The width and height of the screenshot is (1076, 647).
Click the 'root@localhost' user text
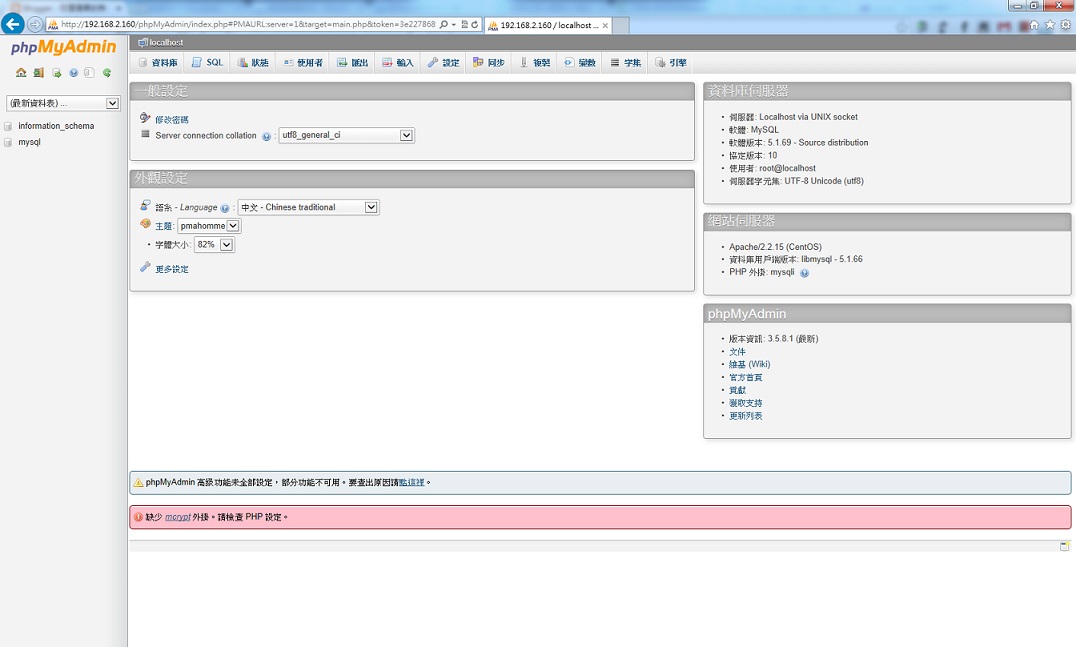(787, 169)
